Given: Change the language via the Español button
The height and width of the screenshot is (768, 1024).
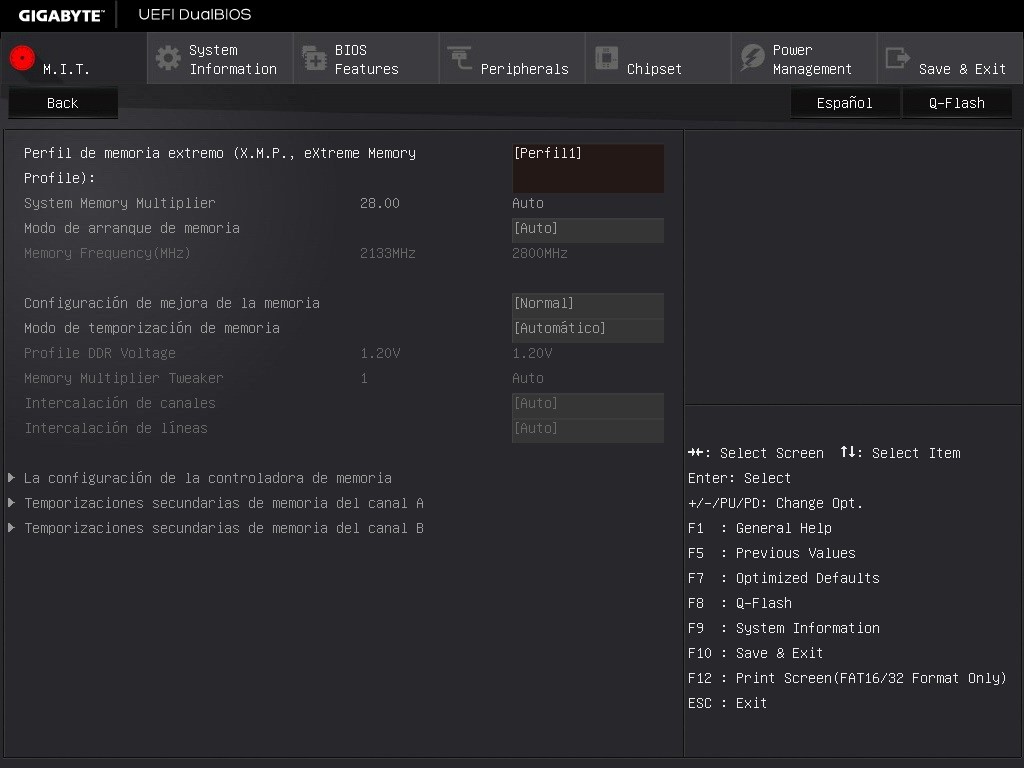Looking at the screenshot, I should (x=844, y=103).
